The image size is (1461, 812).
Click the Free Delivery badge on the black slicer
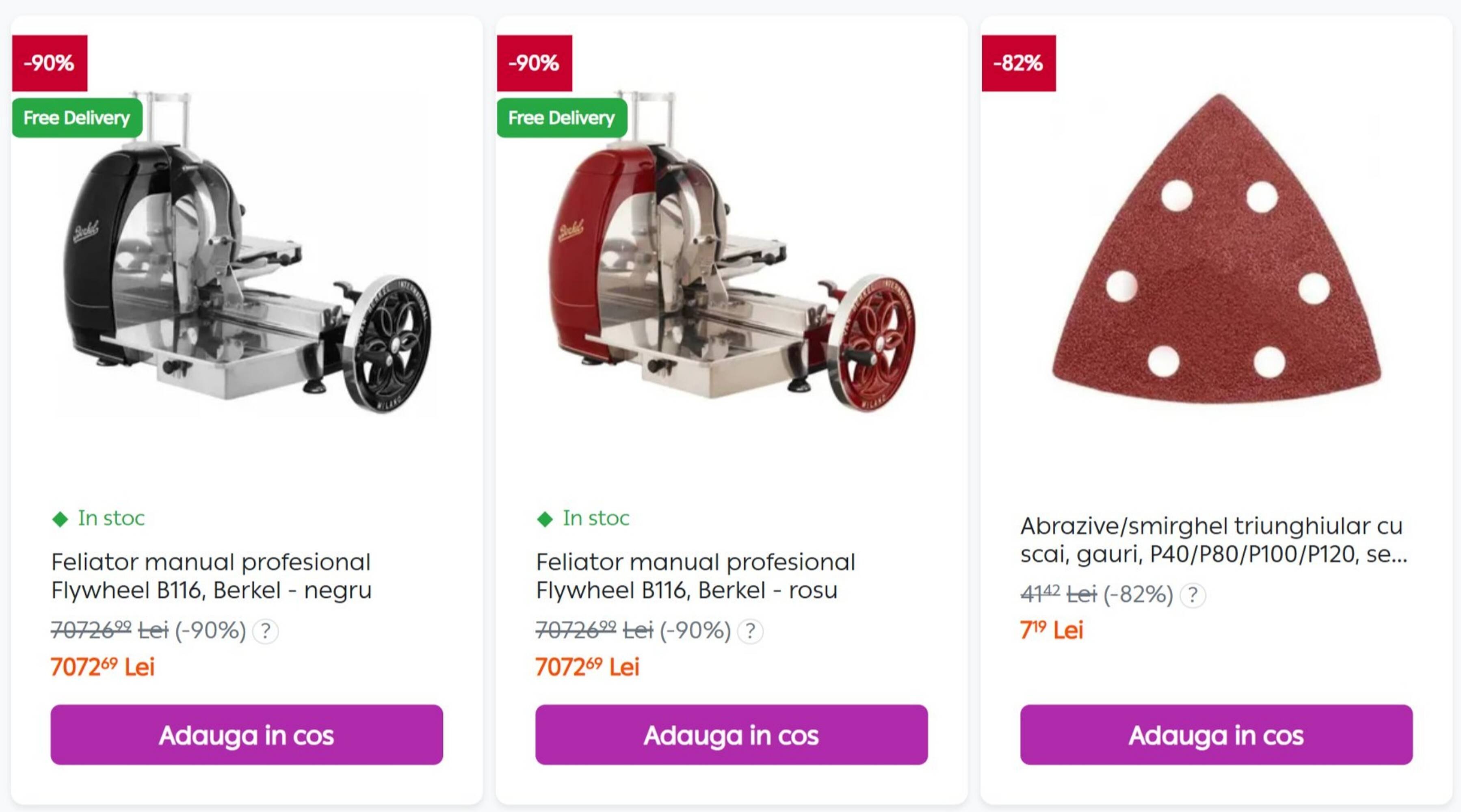[x=77, y=118]
